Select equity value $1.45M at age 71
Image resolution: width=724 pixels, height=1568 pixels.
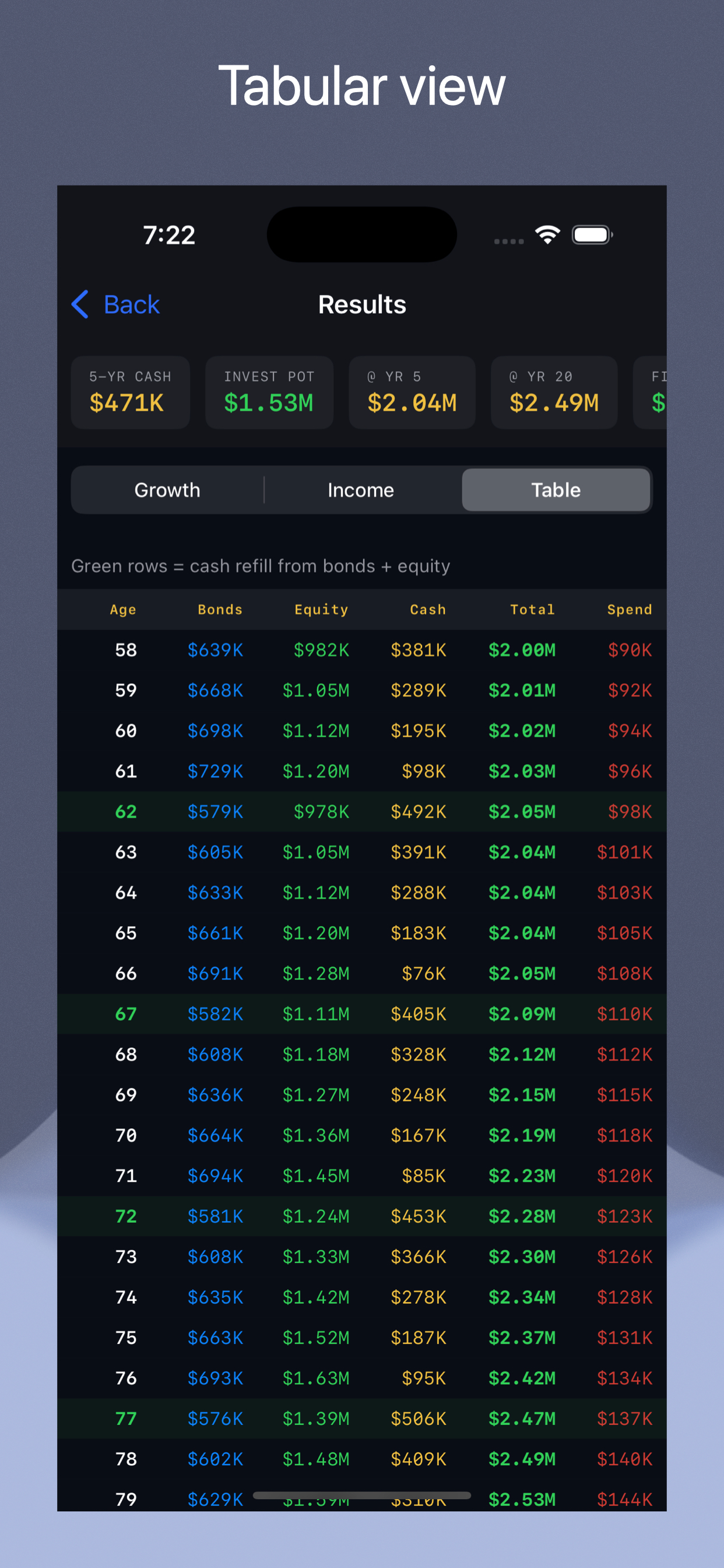tap(316, 1176)
